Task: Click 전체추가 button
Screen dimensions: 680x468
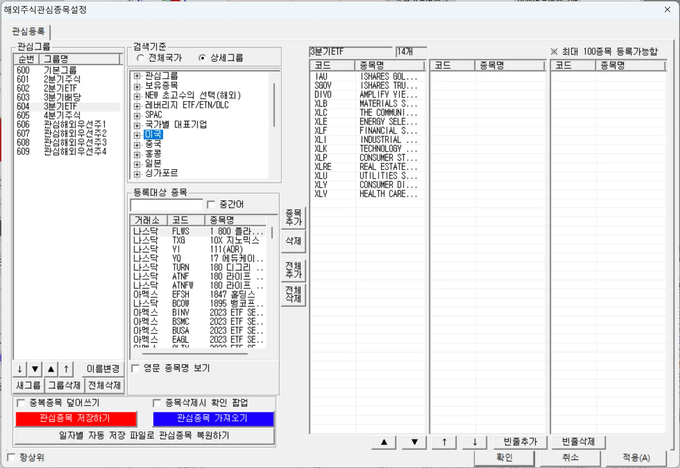Action: (294, 270)
